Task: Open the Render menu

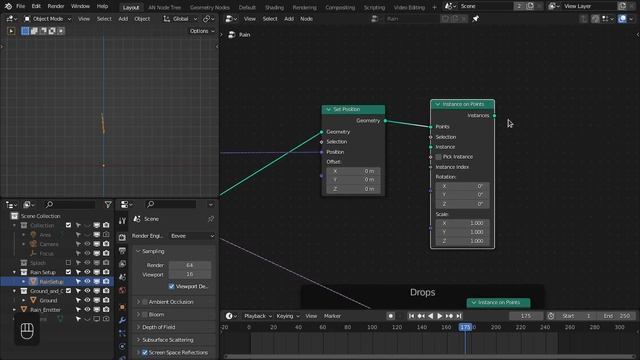Action: (56, 6)
